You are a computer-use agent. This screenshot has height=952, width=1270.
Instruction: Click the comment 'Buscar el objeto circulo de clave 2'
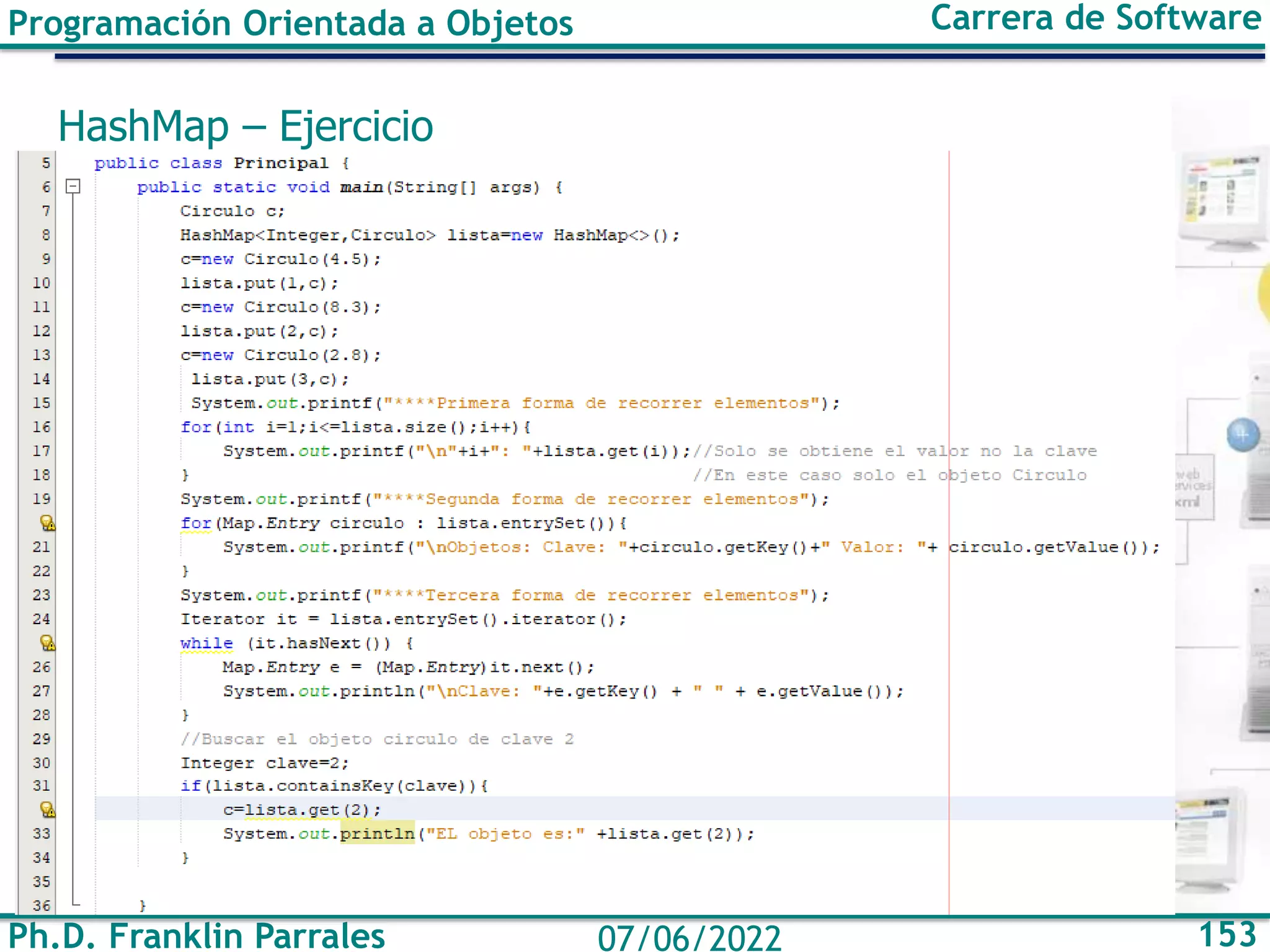tap(377, 739)
